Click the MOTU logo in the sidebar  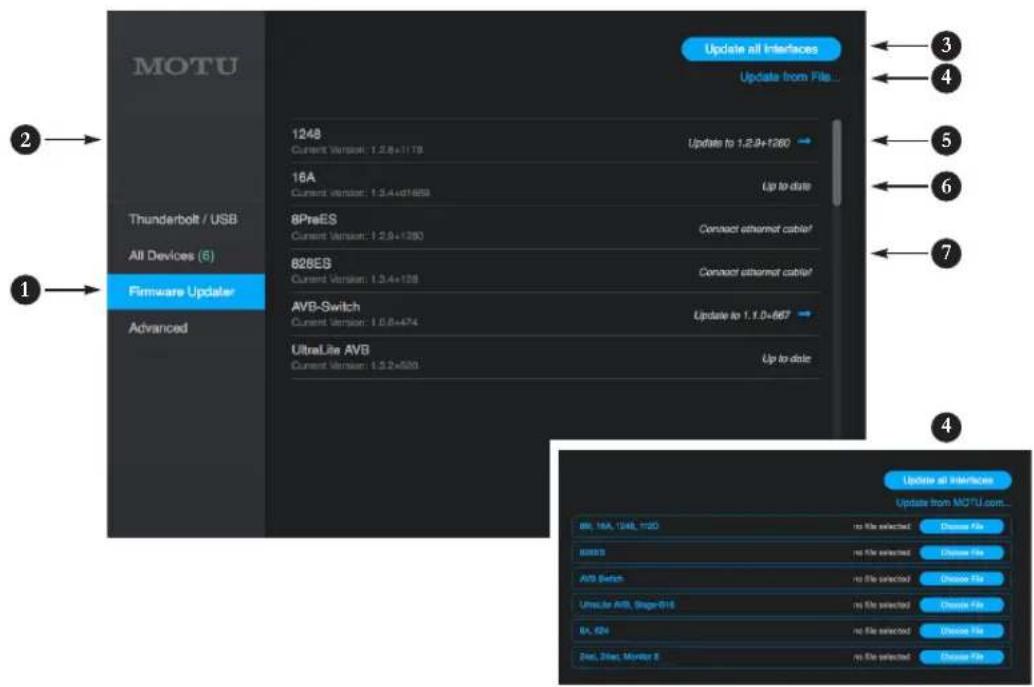[x=185, y=66]
